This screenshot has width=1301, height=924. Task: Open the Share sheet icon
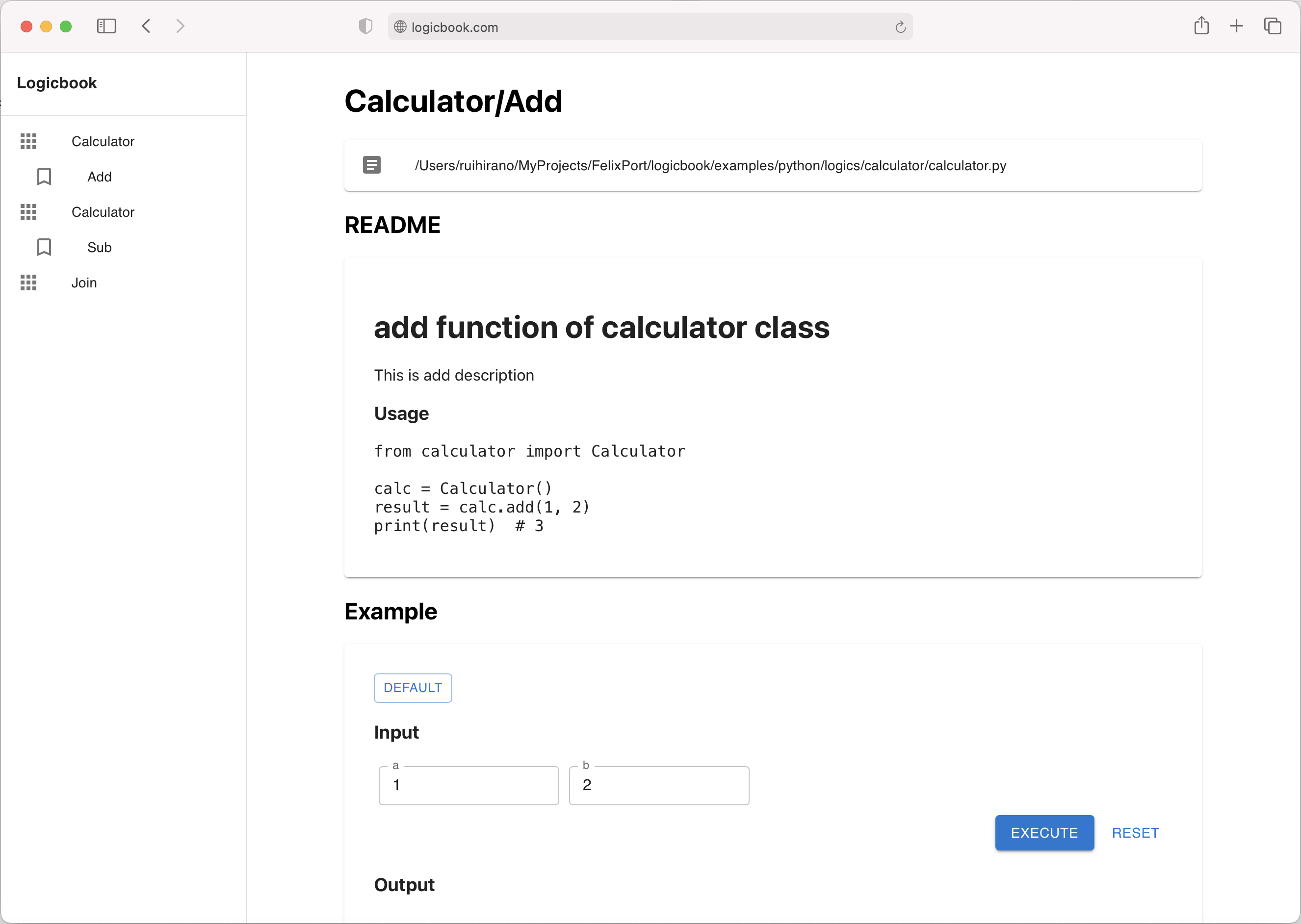click(1201, 26)
